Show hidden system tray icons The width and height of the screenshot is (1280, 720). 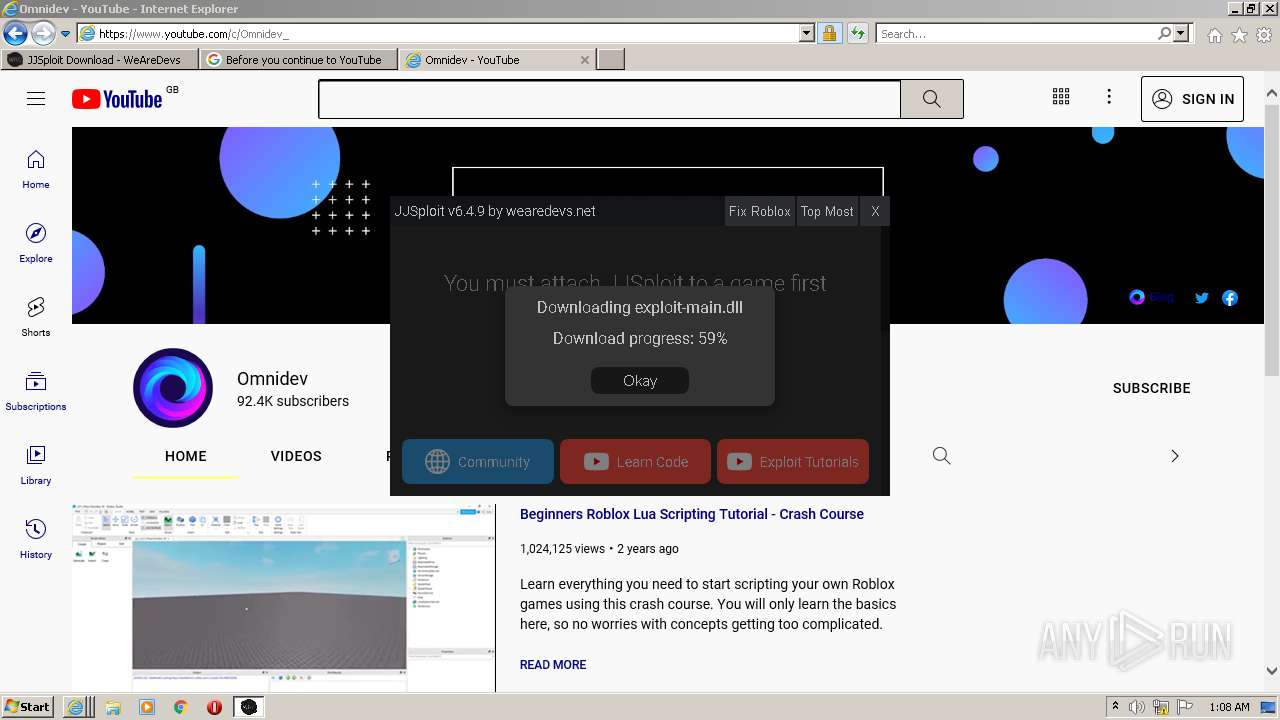[1115, 707]
